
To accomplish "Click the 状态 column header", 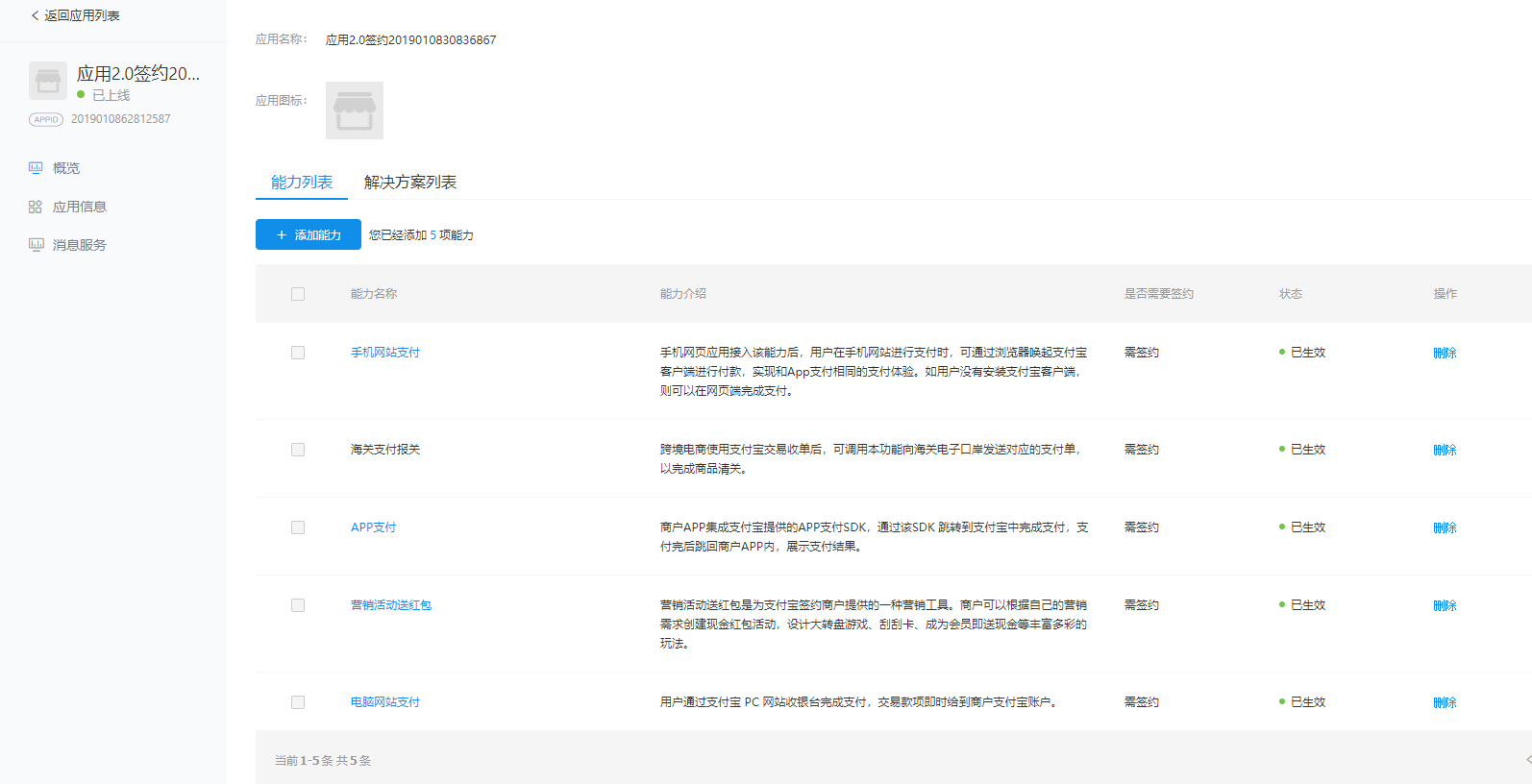I will coord(1291,294).
